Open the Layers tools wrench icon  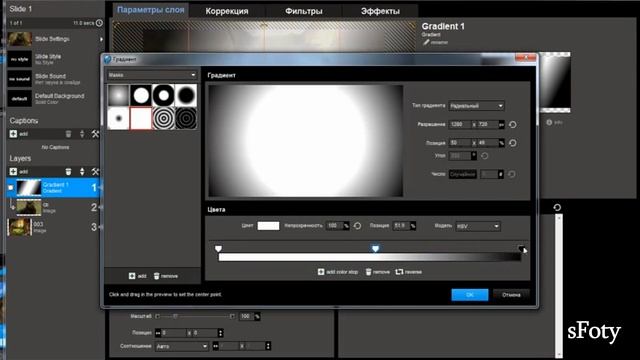[x=95, y=171]
